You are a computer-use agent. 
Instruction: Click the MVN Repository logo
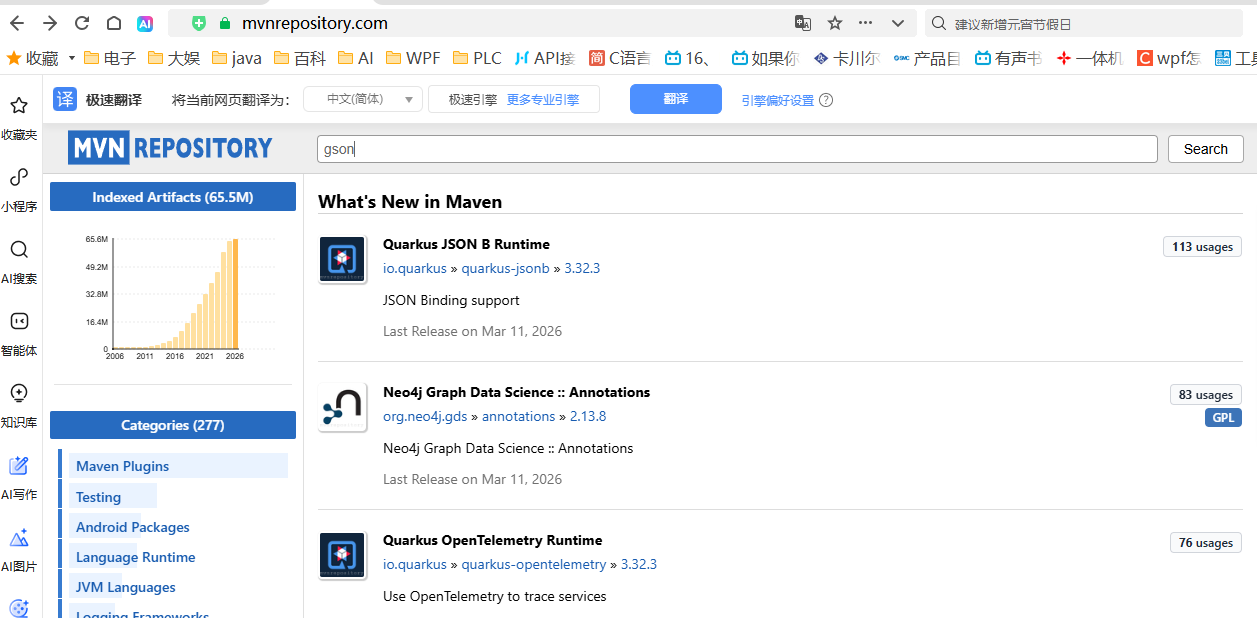tap(170, 148)
